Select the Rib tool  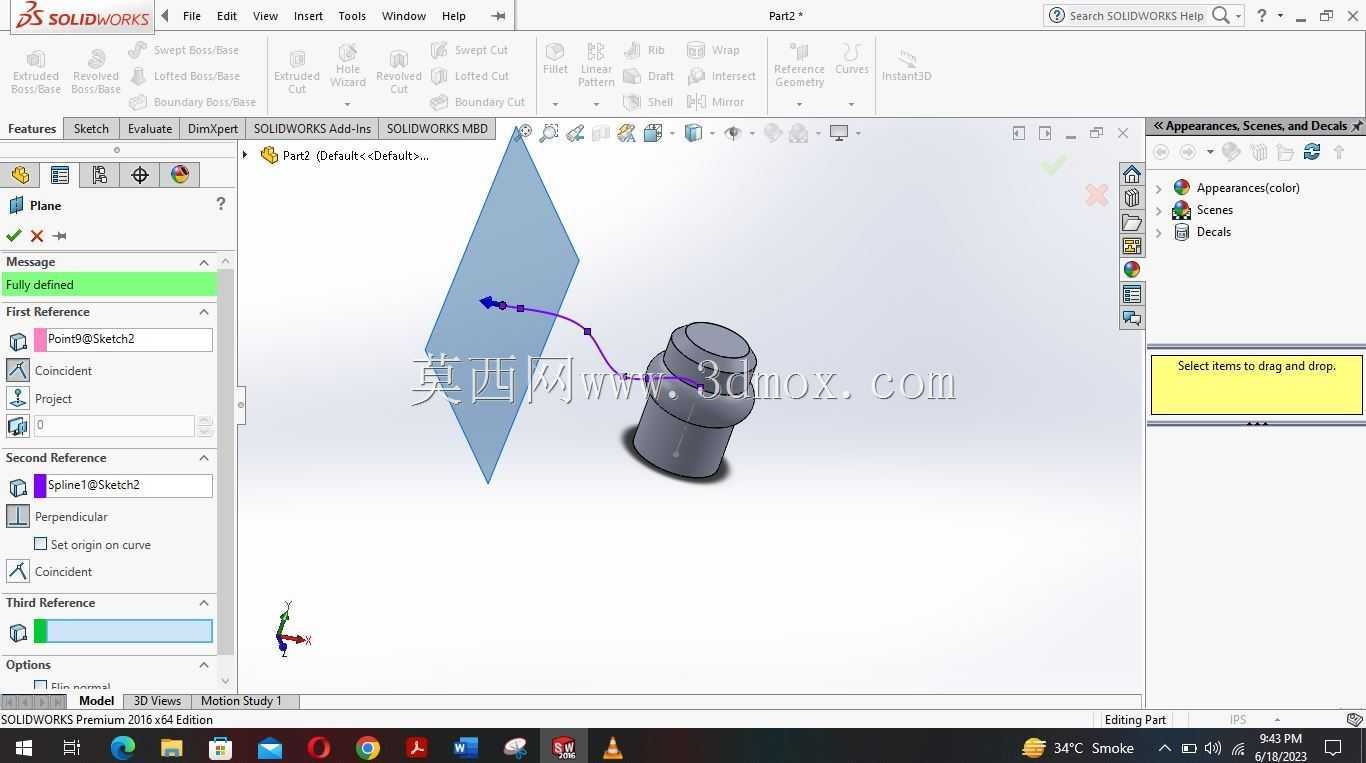pyautogui.click(x=645, y=50)
